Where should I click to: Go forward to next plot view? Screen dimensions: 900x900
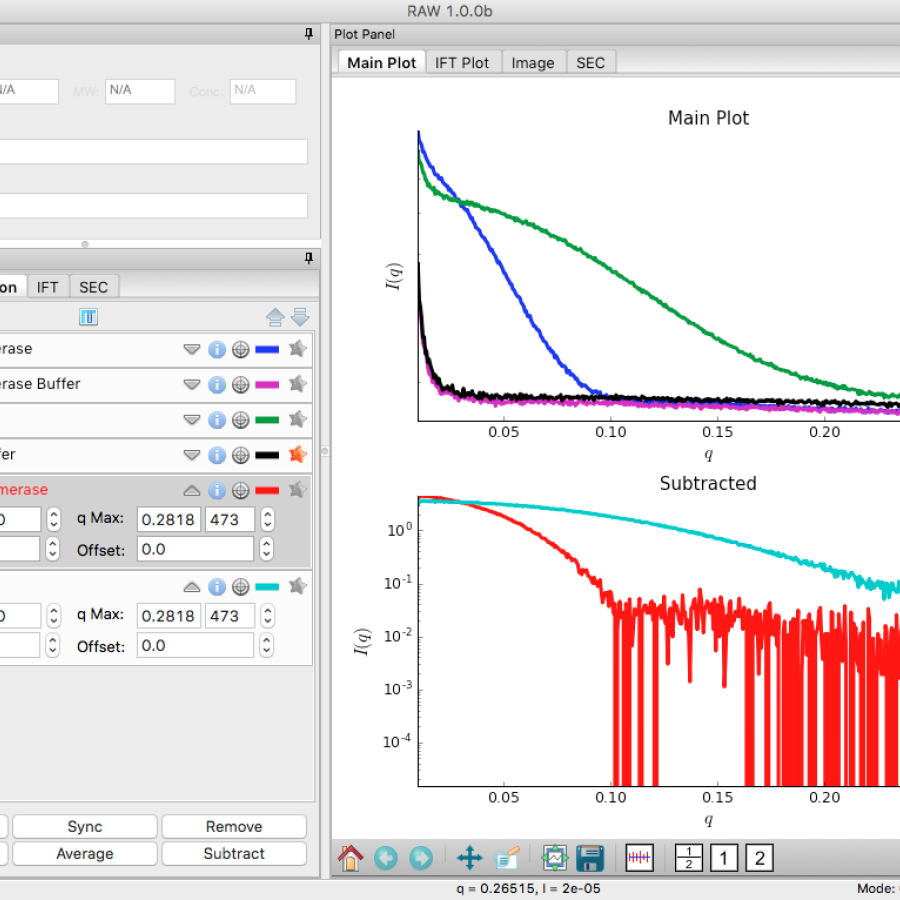point(421,859)
